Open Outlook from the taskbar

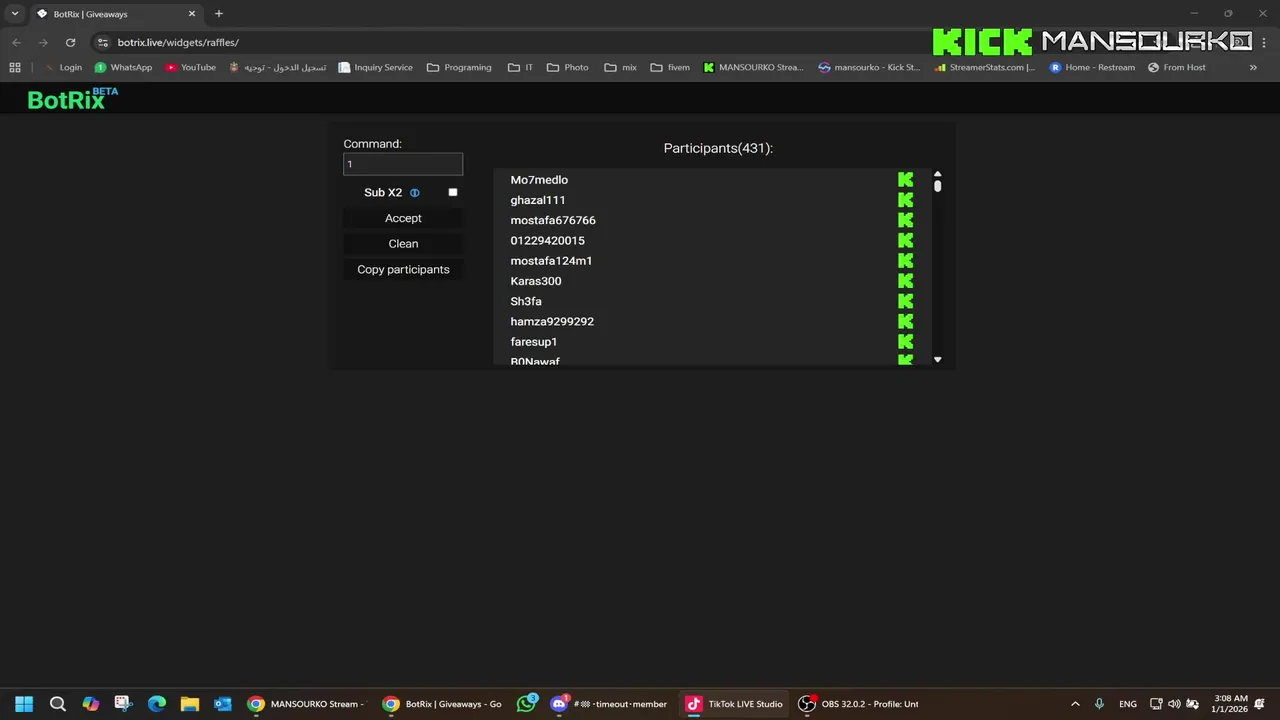[223, 704]
